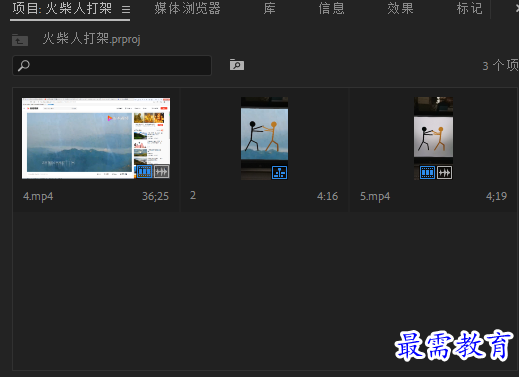Click the 5.mp4 file name label
Image resolution: width=519 pixels, height=377 pixels.
tap(375, 196)
